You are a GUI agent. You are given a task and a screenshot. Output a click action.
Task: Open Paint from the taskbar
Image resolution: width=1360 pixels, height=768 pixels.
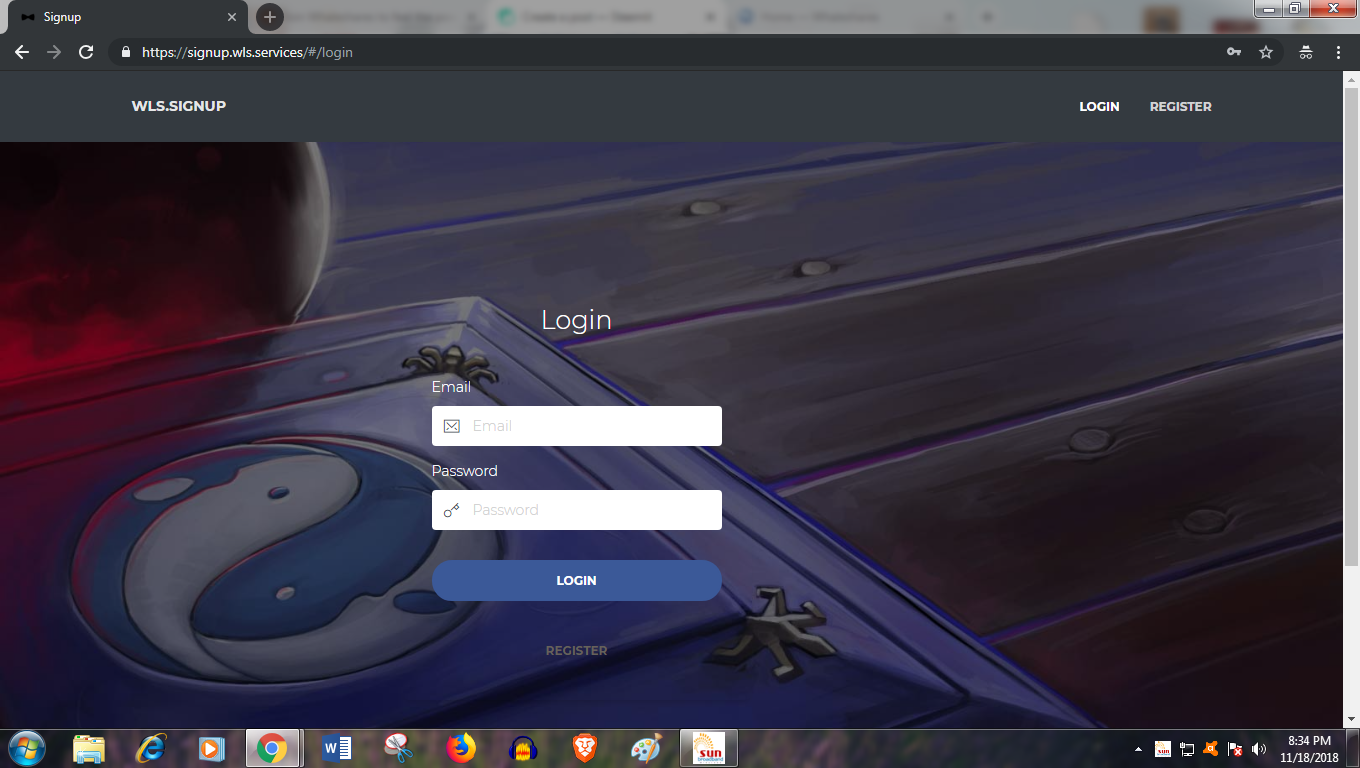pyautogui.click(x=647, y=748)
